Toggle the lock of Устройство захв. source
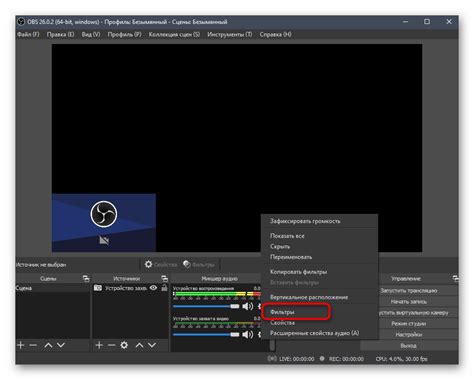474x380 pixels. [164, 288]
